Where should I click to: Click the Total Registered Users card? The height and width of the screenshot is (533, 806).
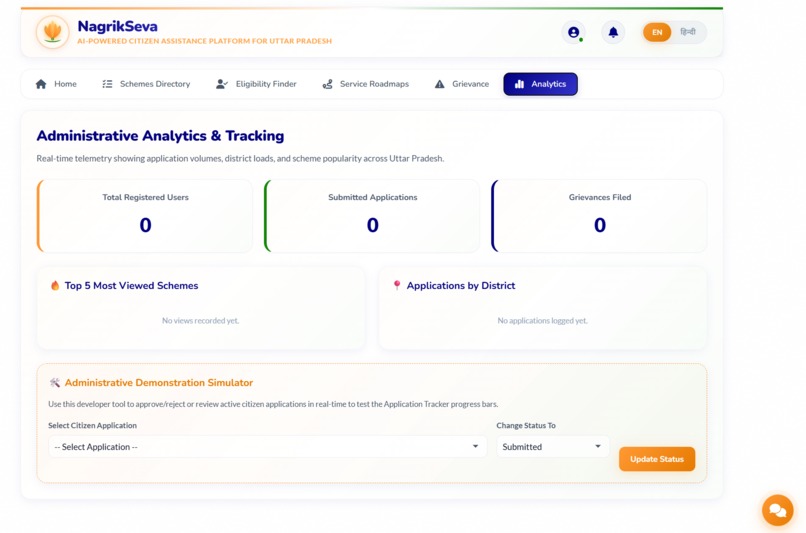(145, 216)
